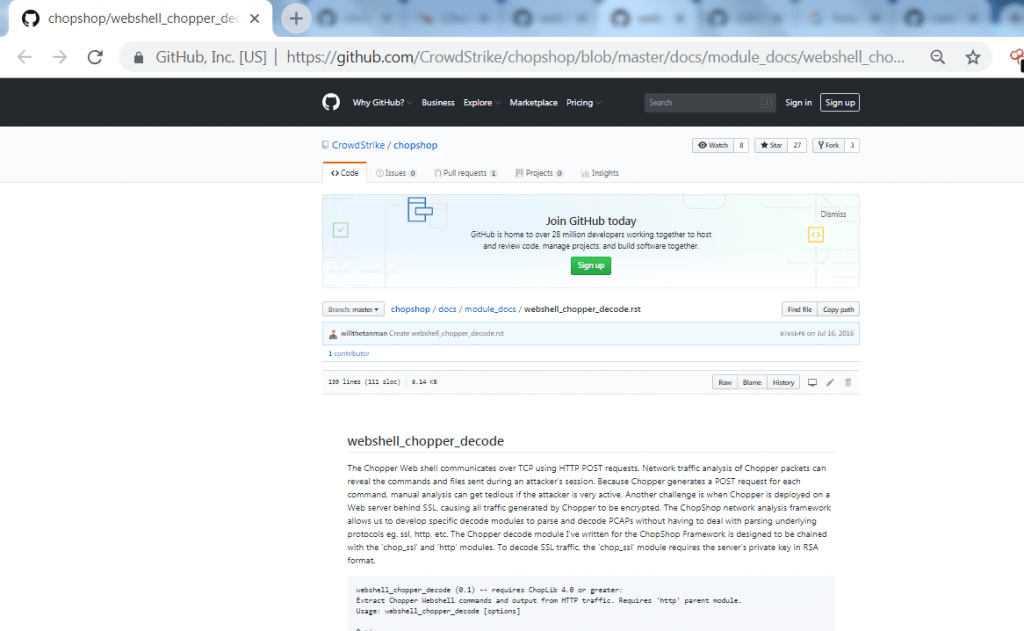
Task: Dismiss the Join GitHub today banner
Action: (833, 214)
